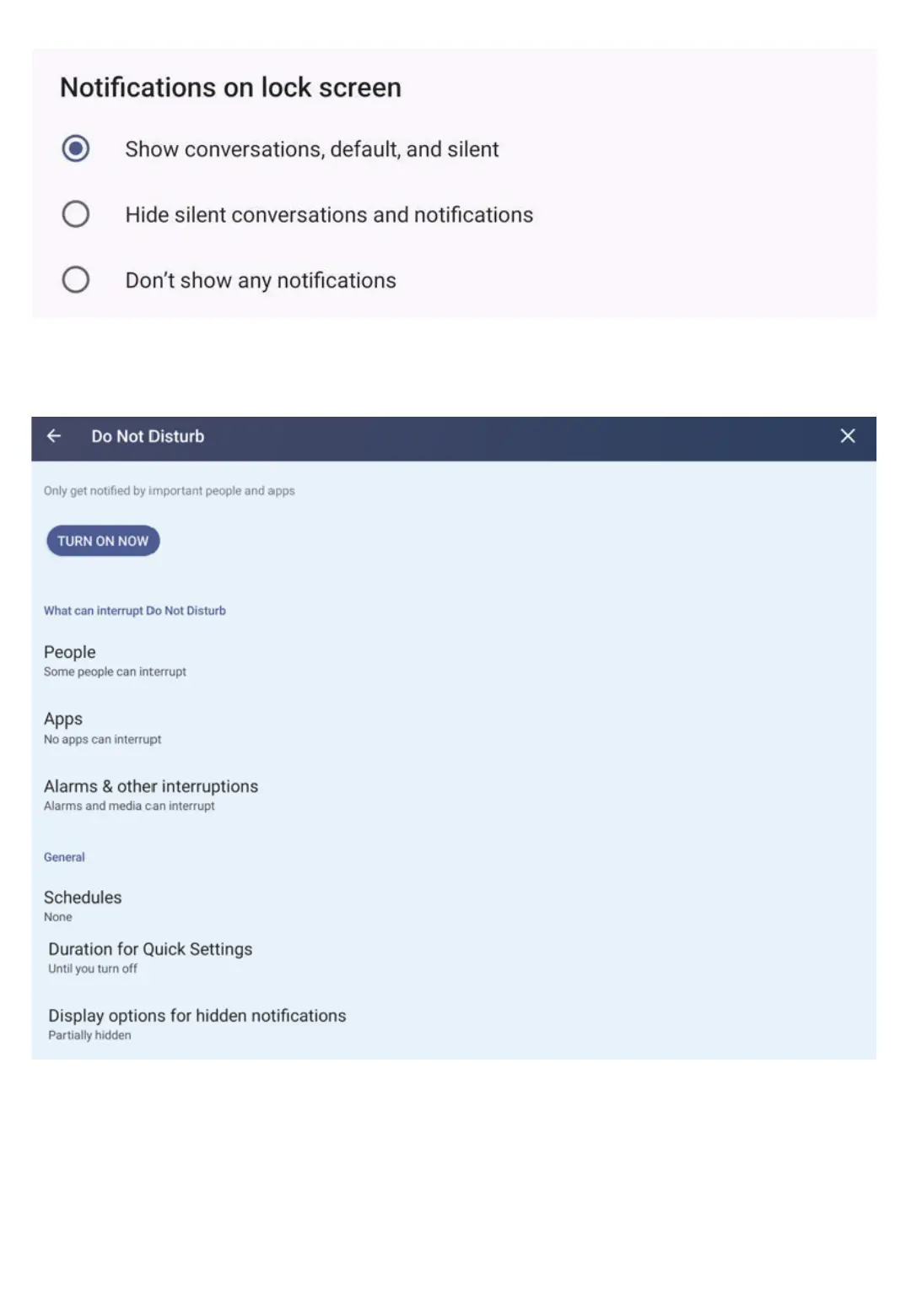Close the Do Not Disturb panel
Screen dimensions: 911x1316
click(x=847, y=436)
